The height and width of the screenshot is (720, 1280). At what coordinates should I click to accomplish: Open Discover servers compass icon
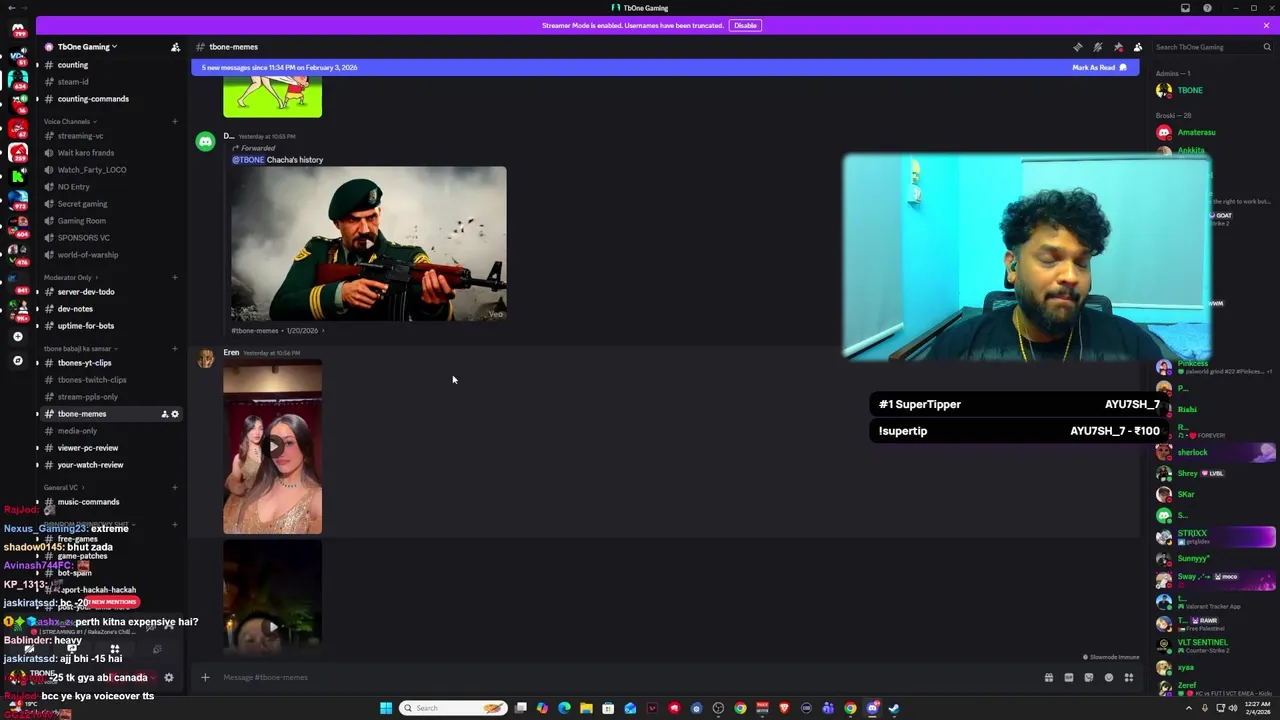tap(17, 360)
